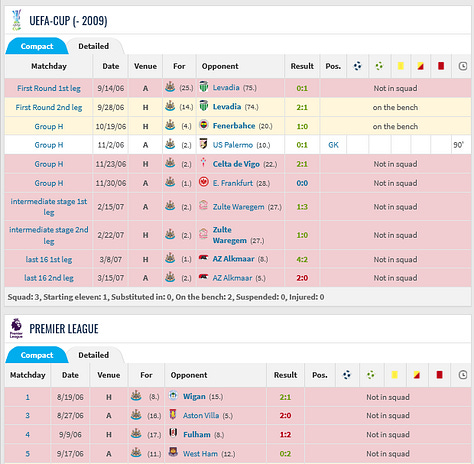Viewport: 474px width, 464px height.
Task: Click red card icon in Premier League header
Action: pos(440,375)
